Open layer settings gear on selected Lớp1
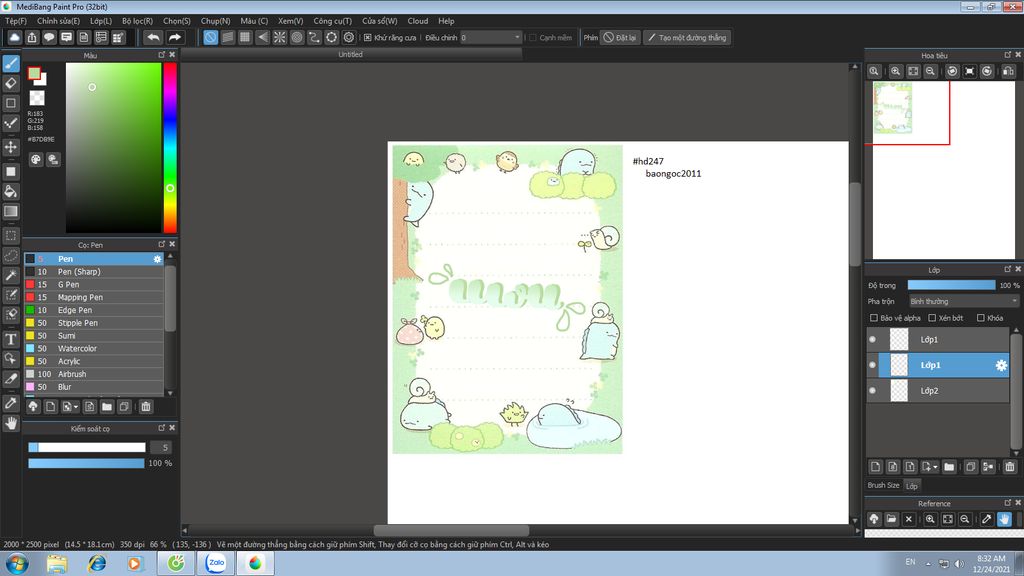The image size is (1024, 576). tap(1001, 365)
